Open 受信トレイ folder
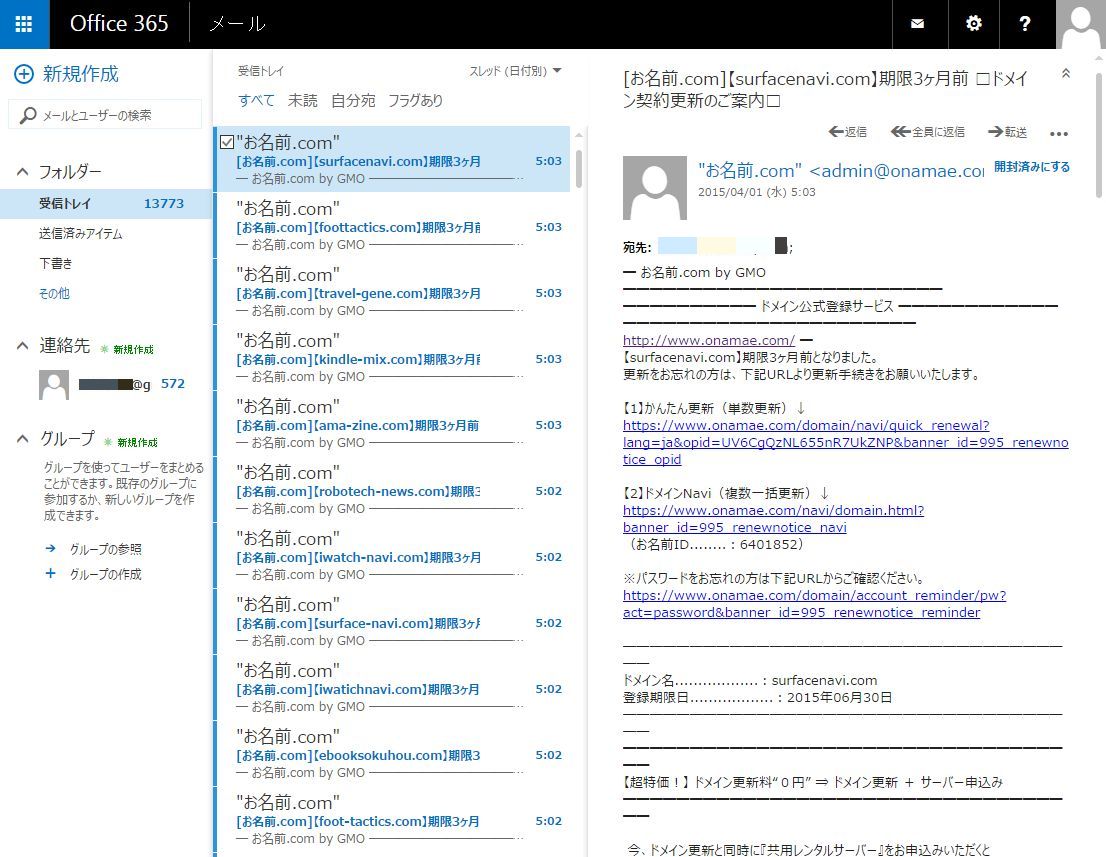Screen dimensions: 1106x857 [106, 204]
